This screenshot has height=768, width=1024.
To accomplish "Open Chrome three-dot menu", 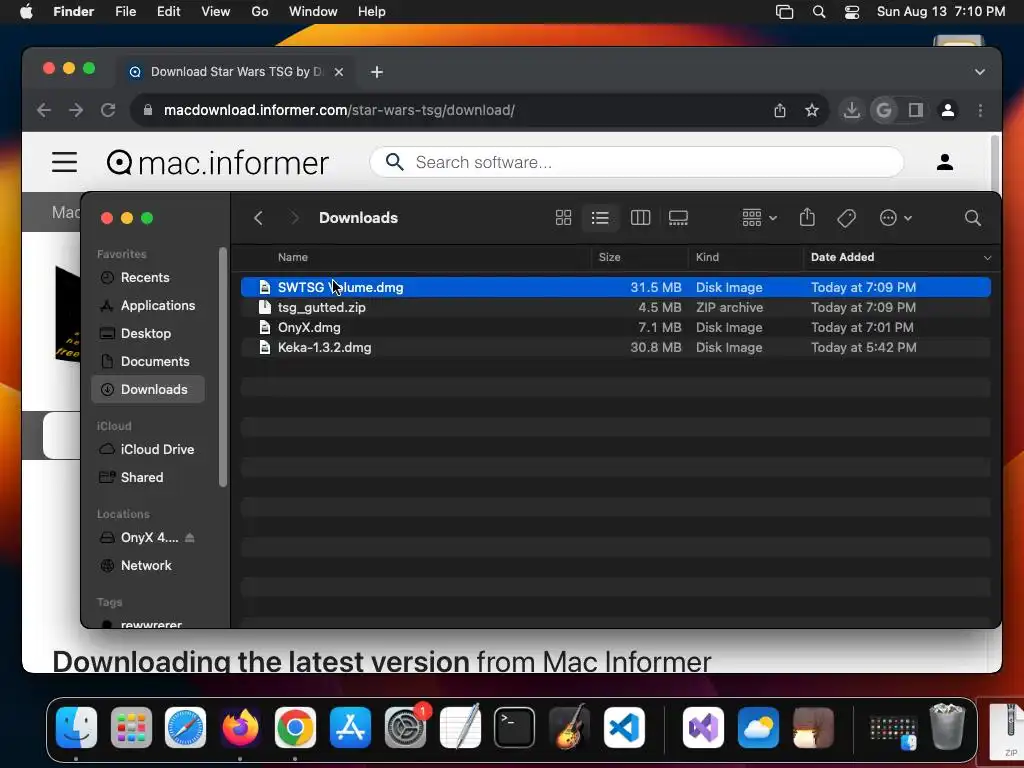I will [980, 110].
